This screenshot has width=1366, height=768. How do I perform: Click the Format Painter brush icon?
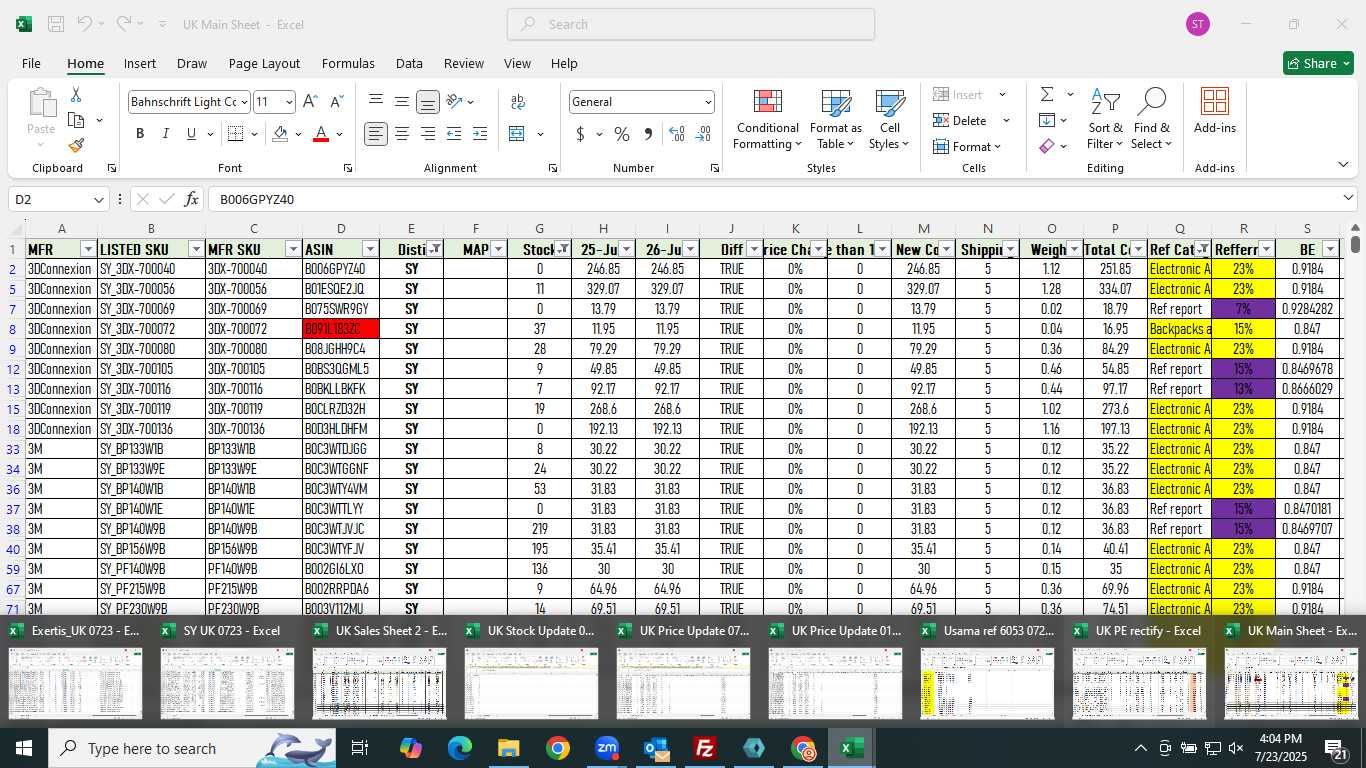tap(76, 145)
